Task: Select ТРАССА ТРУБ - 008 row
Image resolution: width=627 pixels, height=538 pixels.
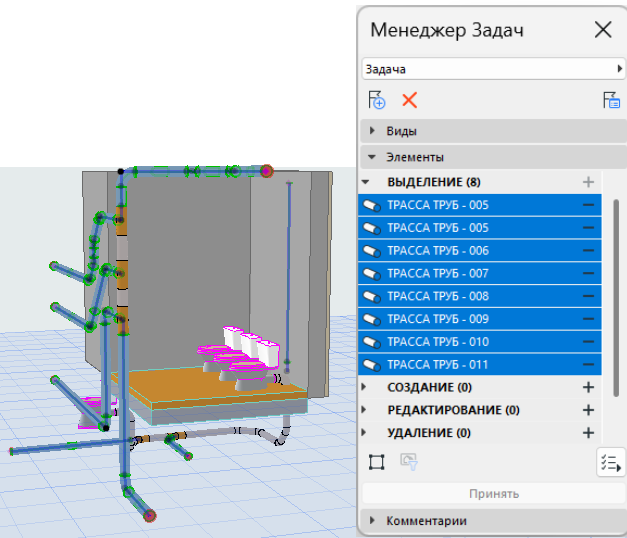Action: 480,296
